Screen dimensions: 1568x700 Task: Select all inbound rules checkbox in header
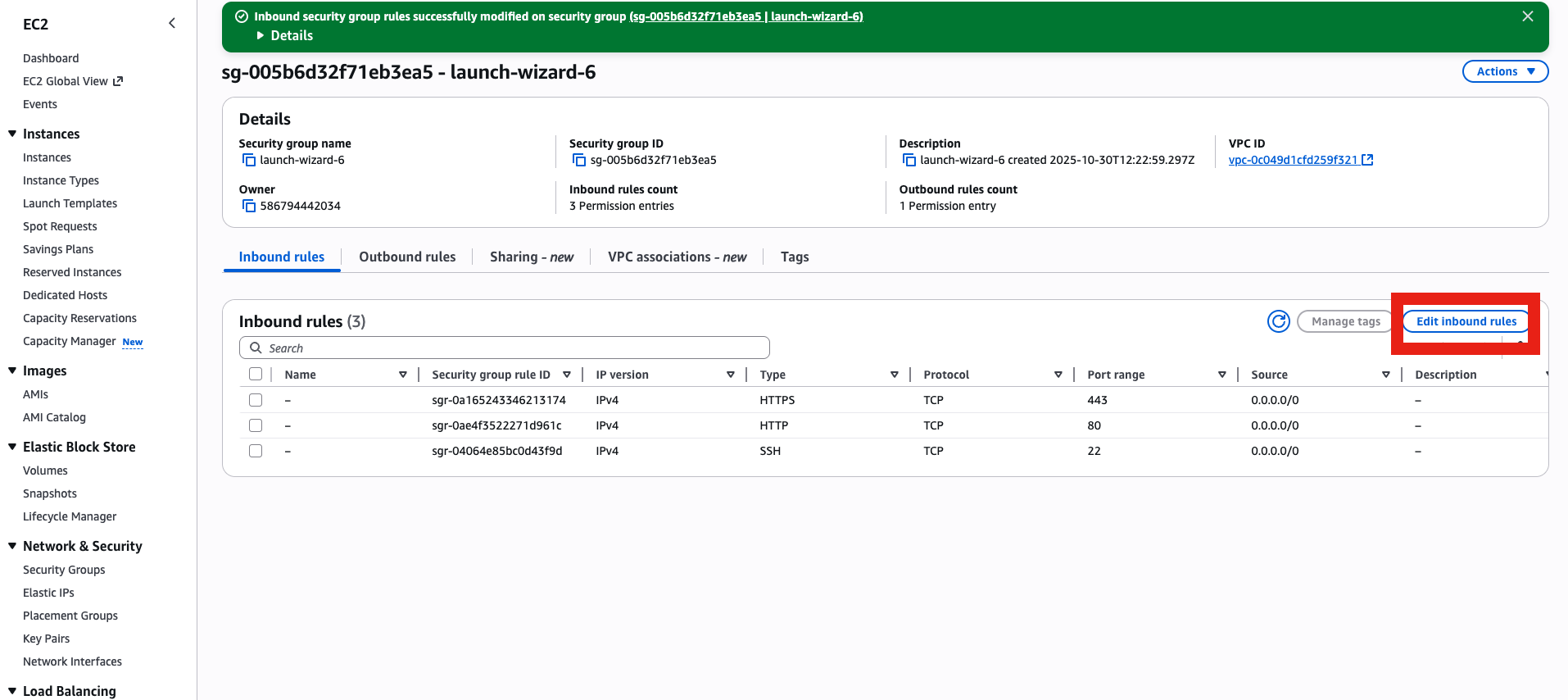256,374
